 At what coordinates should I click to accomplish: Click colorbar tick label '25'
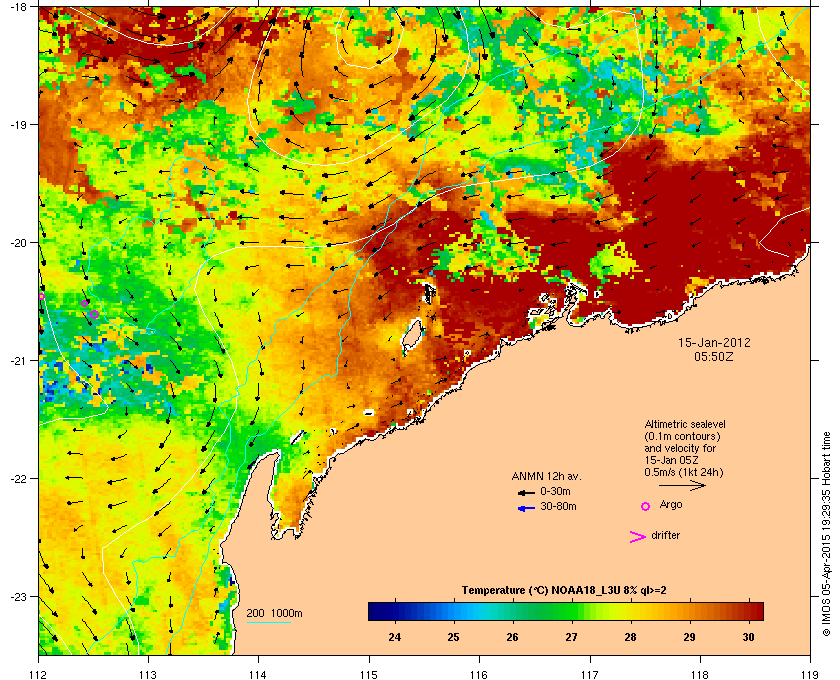(x=454, y=637)
